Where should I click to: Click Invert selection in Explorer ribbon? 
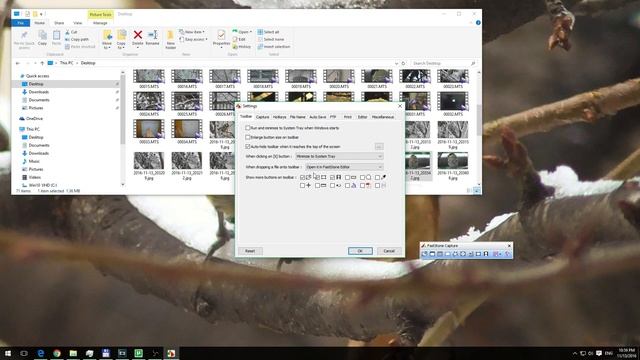[x=274, y=47]
